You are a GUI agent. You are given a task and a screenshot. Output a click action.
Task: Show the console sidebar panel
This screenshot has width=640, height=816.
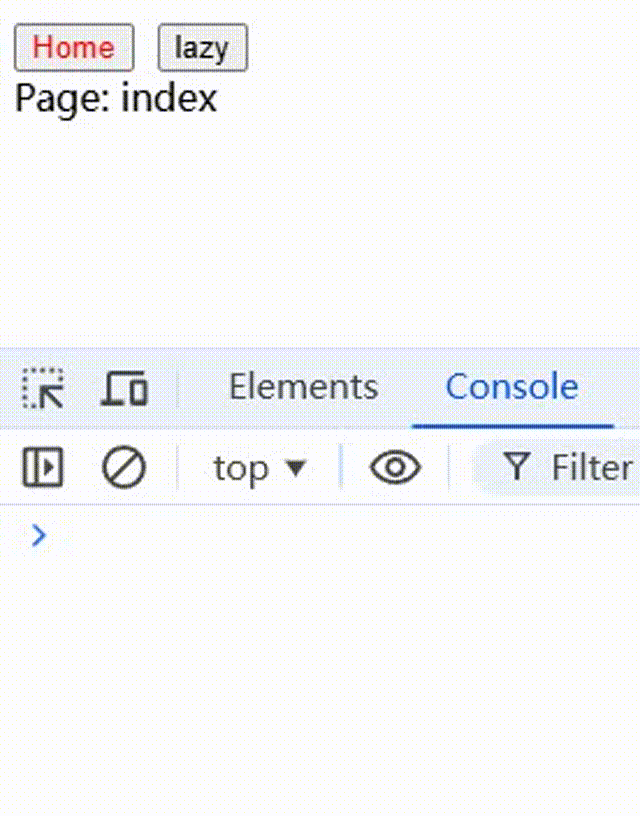pos(43,467)
